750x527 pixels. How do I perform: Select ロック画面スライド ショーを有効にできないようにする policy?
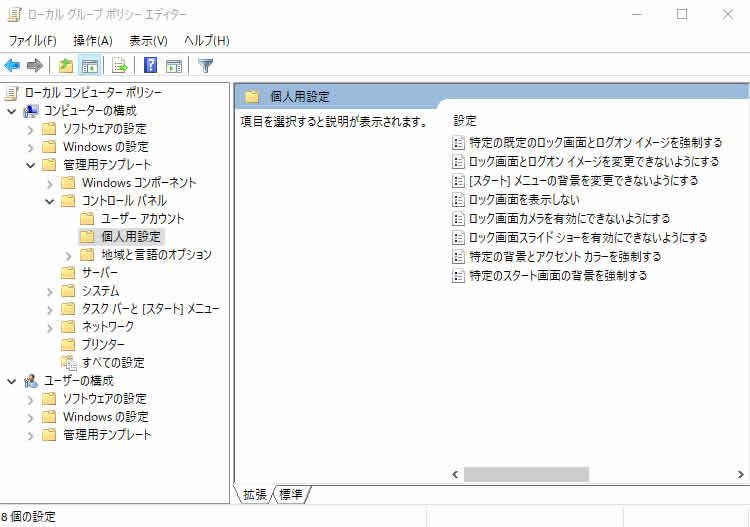pyautogui.click(x=588, y=238)
